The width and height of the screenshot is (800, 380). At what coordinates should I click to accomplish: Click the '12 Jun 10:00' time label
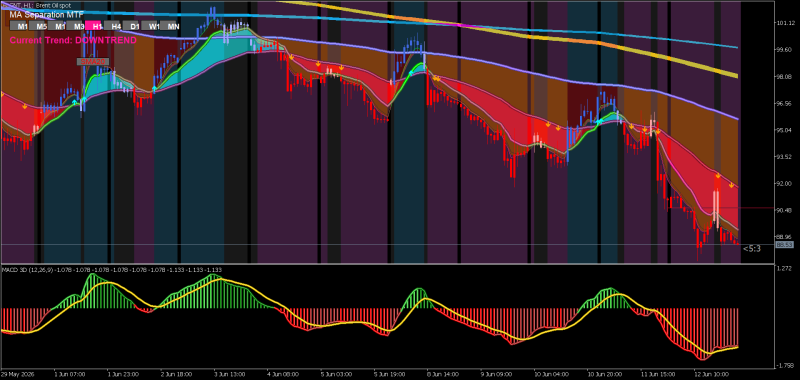coord(711,374)
